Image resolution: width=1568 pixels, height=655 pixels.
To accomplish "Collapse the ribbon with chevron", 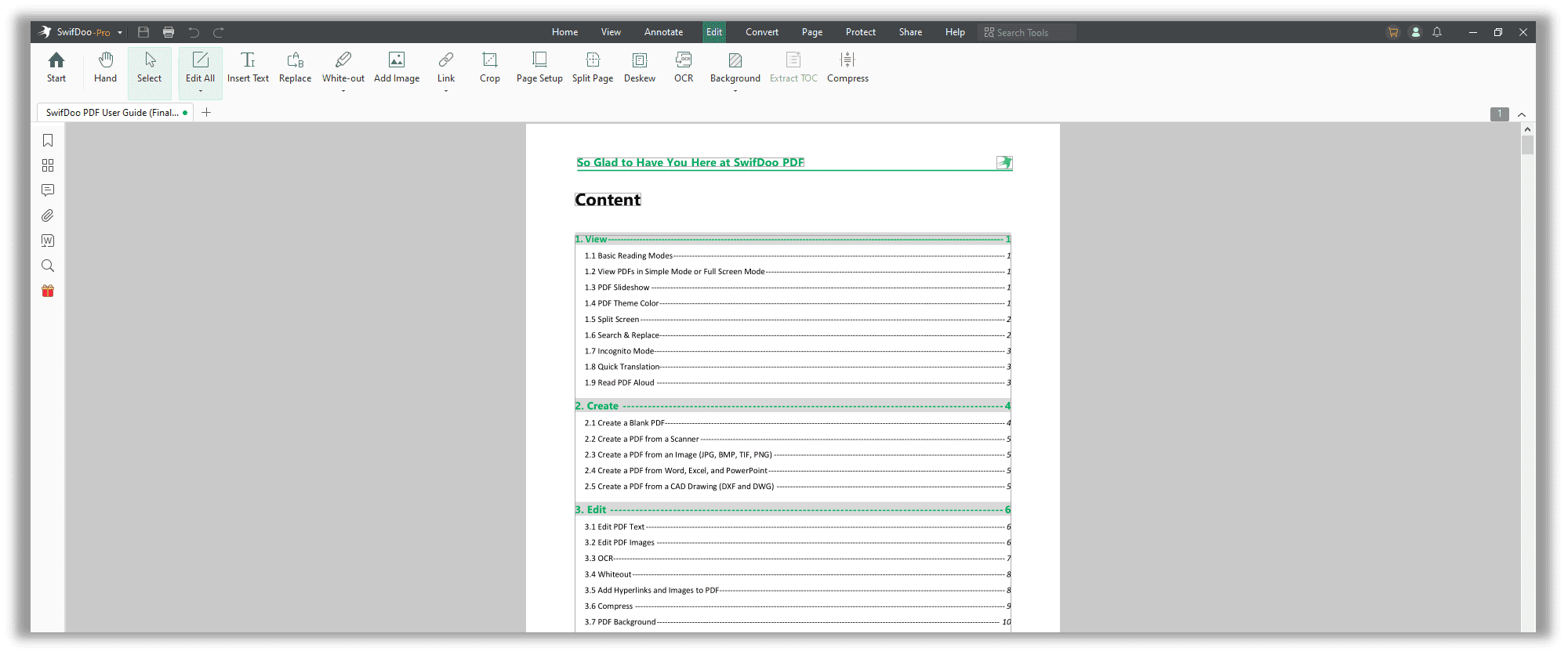I will pyautogui.click(x=1522, y=114).
